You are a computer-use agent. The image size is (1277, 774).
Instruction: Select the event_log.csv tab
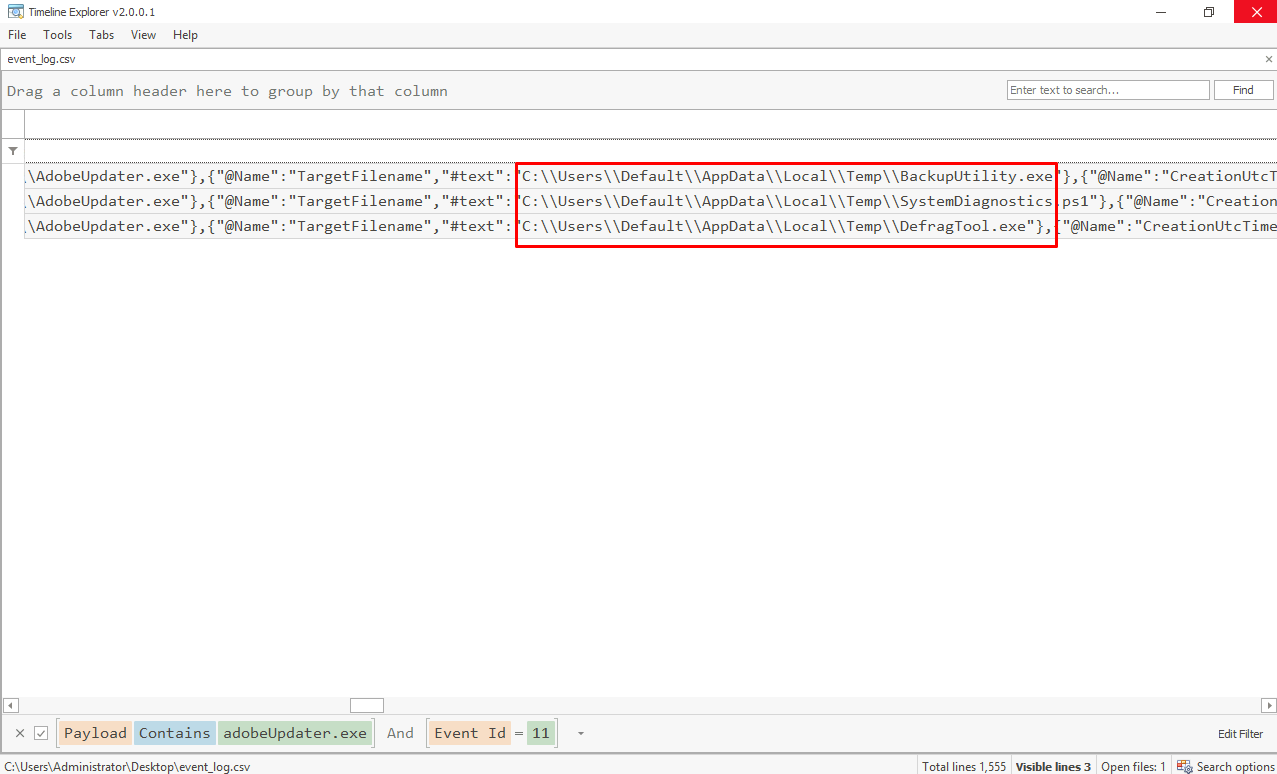click(x=41, y=59)
